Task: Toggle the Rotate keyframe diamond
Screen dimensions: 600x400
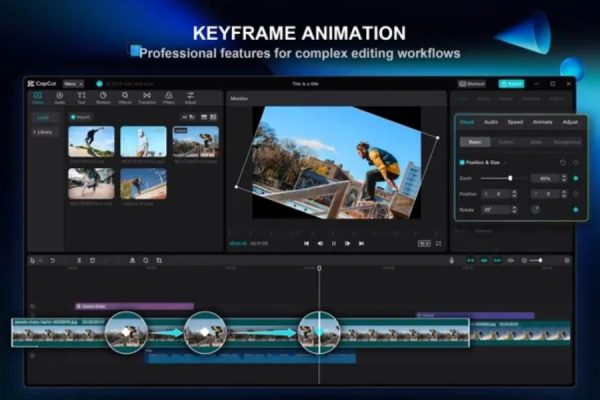Action: coord(575,209)
